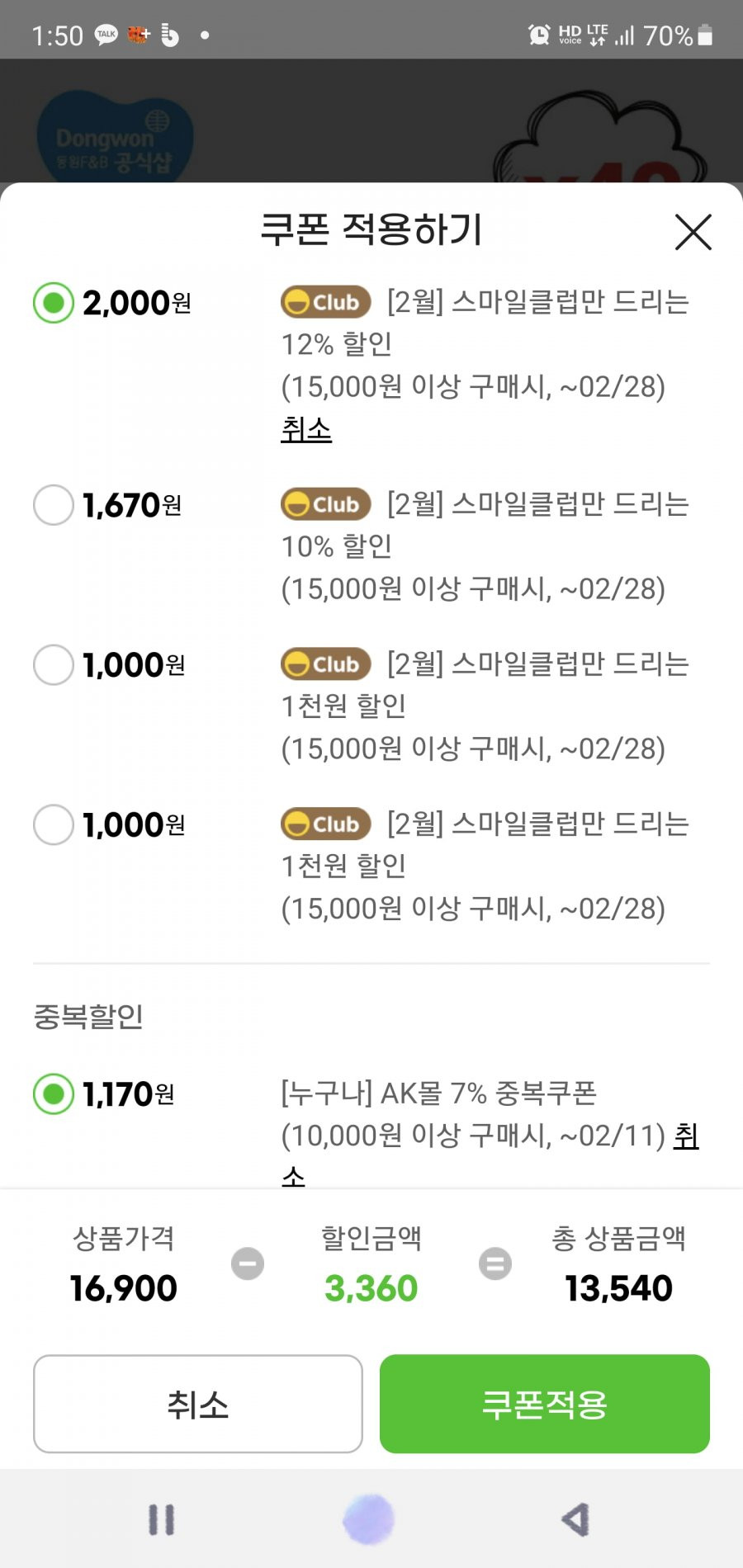Tap the equals icon beside 총 상품금액
Image resolution: width=743 pixels, height=1568 pixels.
[495, 1263]
